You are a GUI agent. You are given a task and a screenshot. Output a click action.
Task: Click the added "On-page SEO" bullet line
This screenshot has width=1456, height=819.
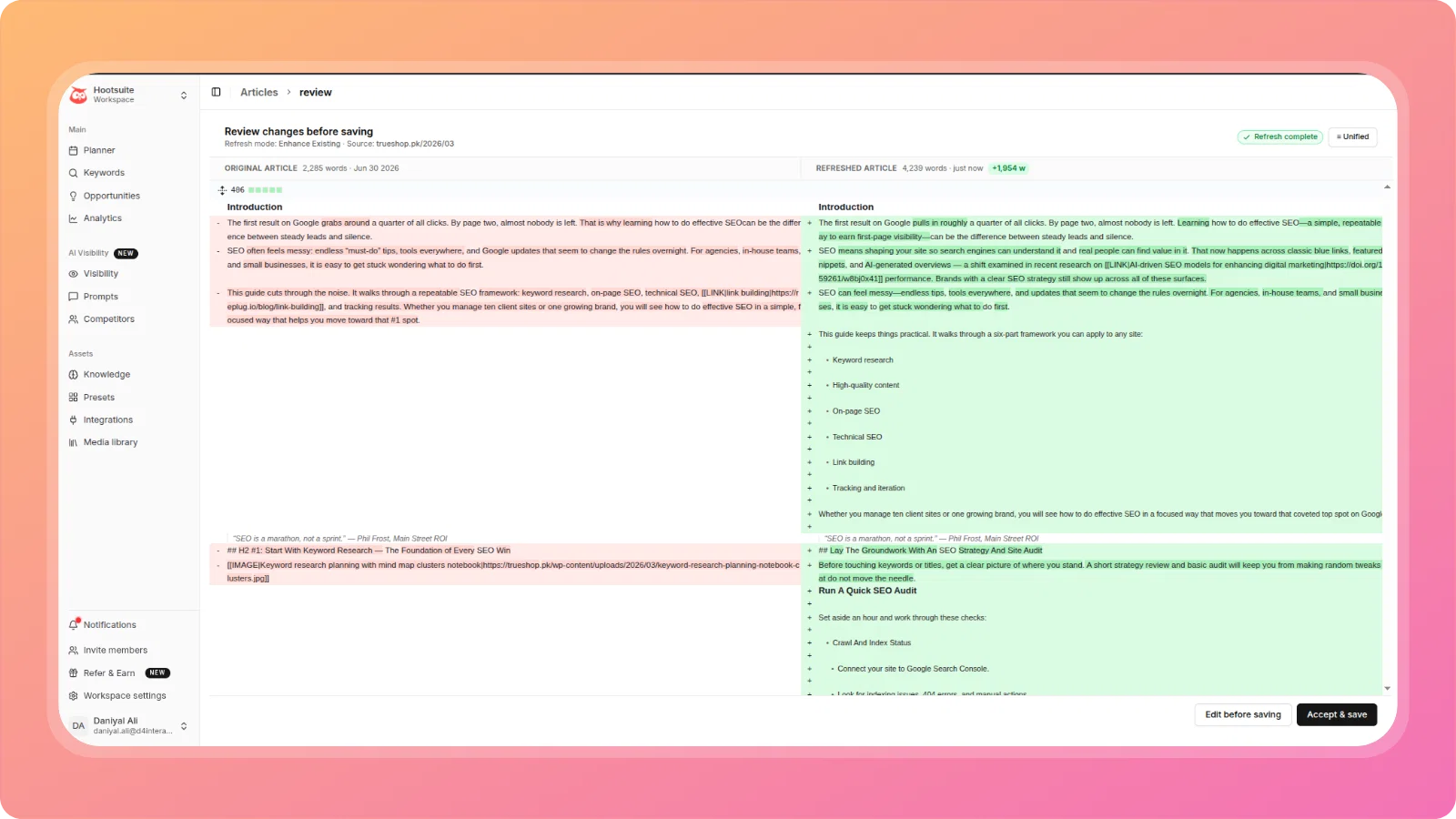pyautogui.click(x=856, y=411)
